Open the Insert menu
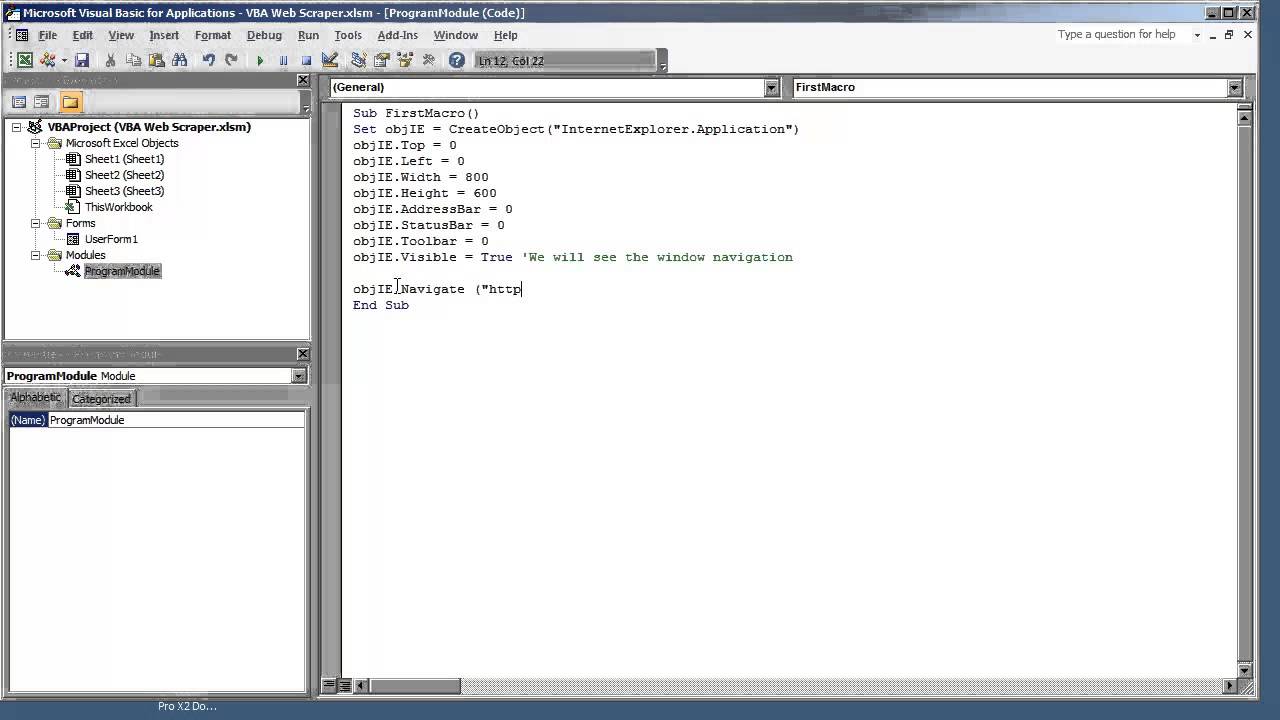Viewport: 1280px width, 720px height. point(164,35)
